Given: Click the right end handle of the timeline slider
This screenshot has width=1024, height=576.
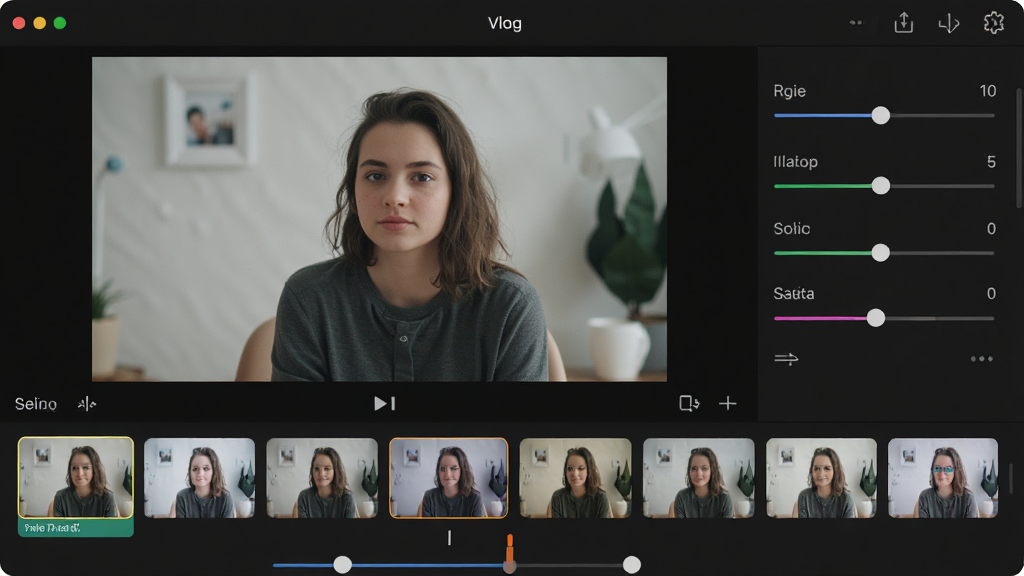Looking at the screenshot, I should pyautogui.click(x=632, y=565).
